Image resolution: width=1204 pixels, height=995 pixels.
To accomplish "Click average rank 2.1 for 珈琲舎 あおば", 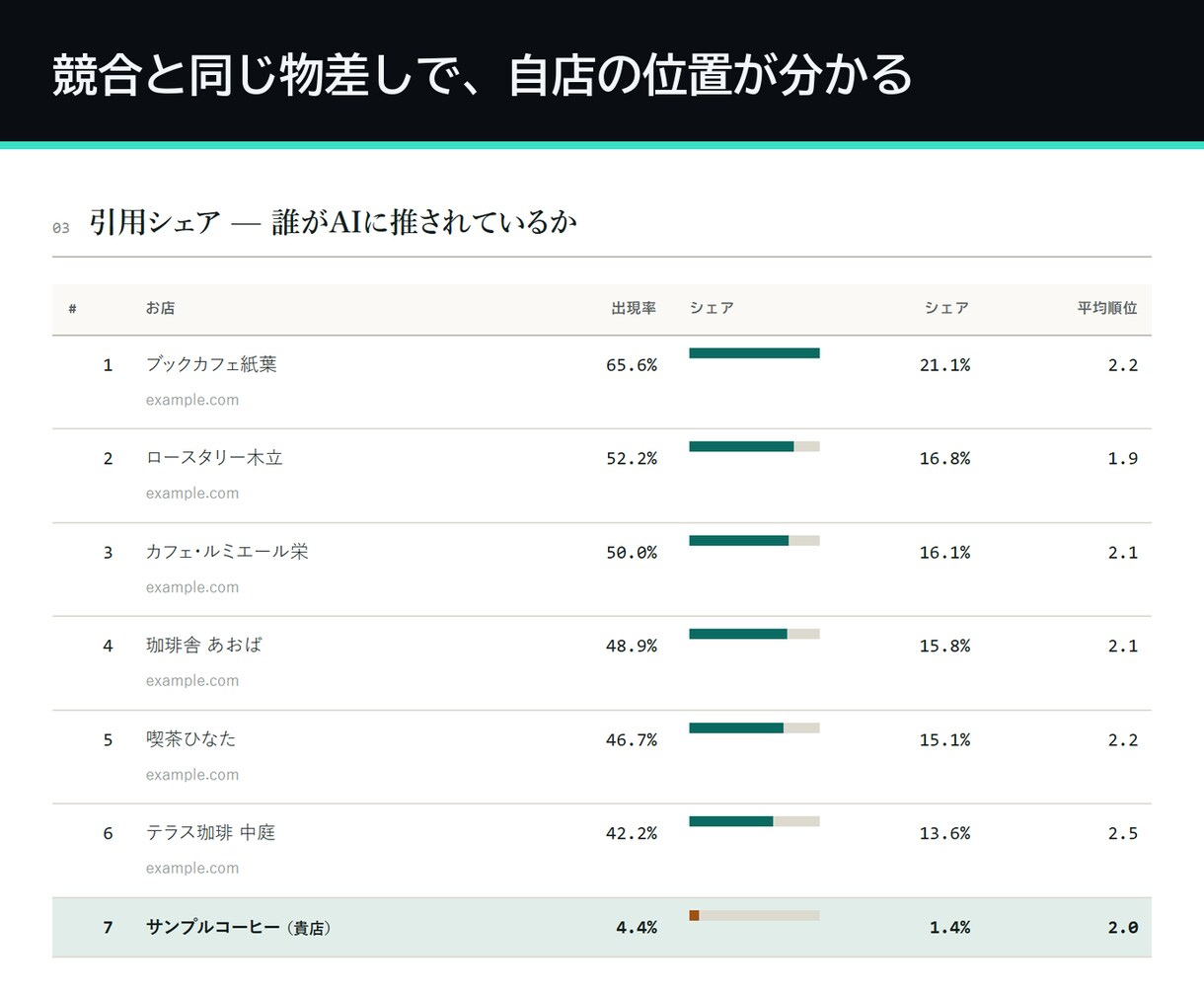I will (x=1123, y=647).
